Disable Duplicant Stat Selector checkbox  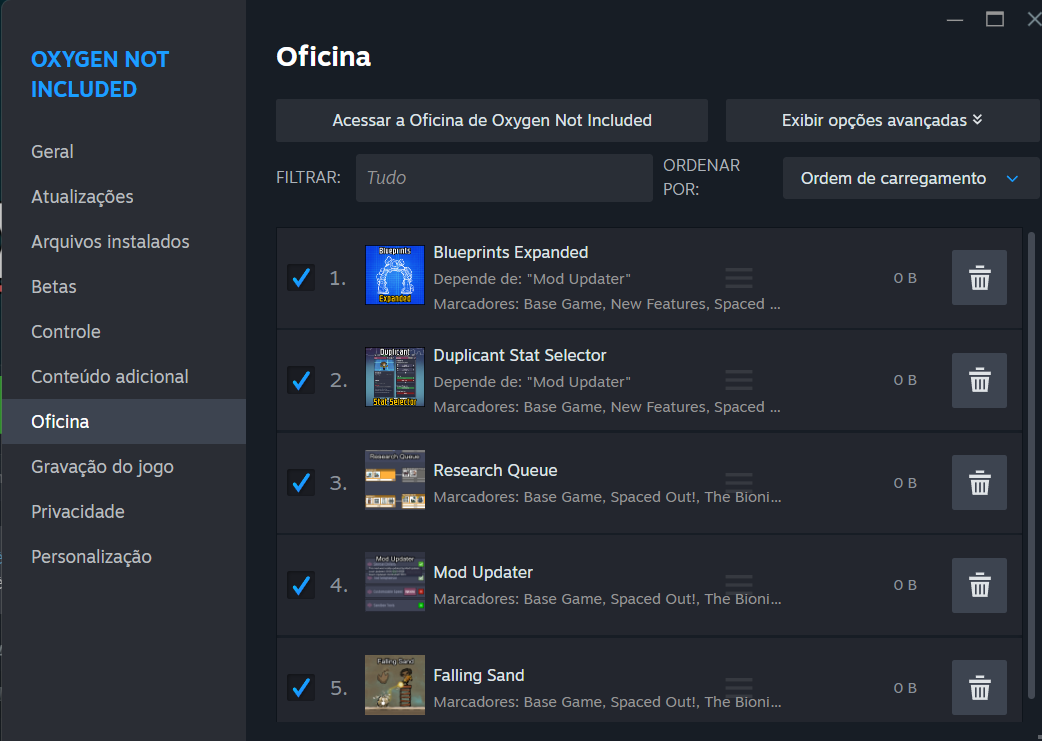point(301,380)
